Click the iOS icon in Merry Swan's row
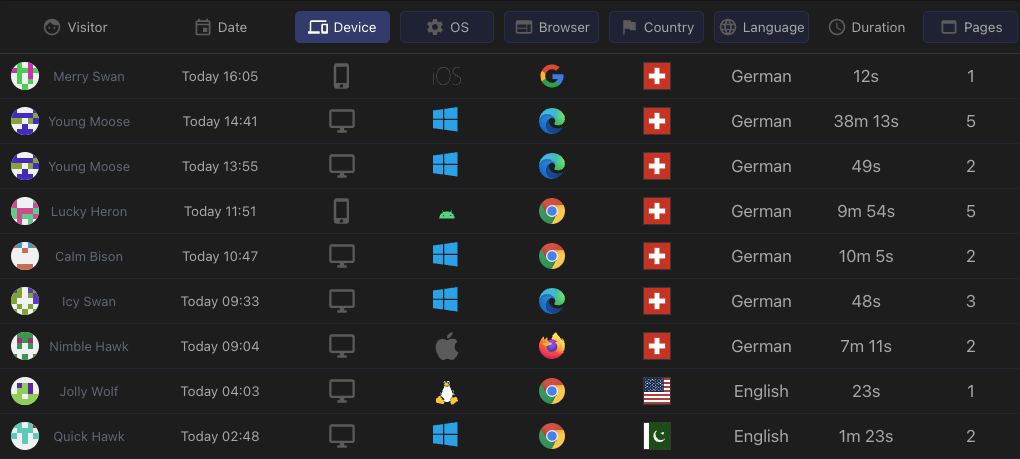 pyautogui.click(x=447, y=77)
